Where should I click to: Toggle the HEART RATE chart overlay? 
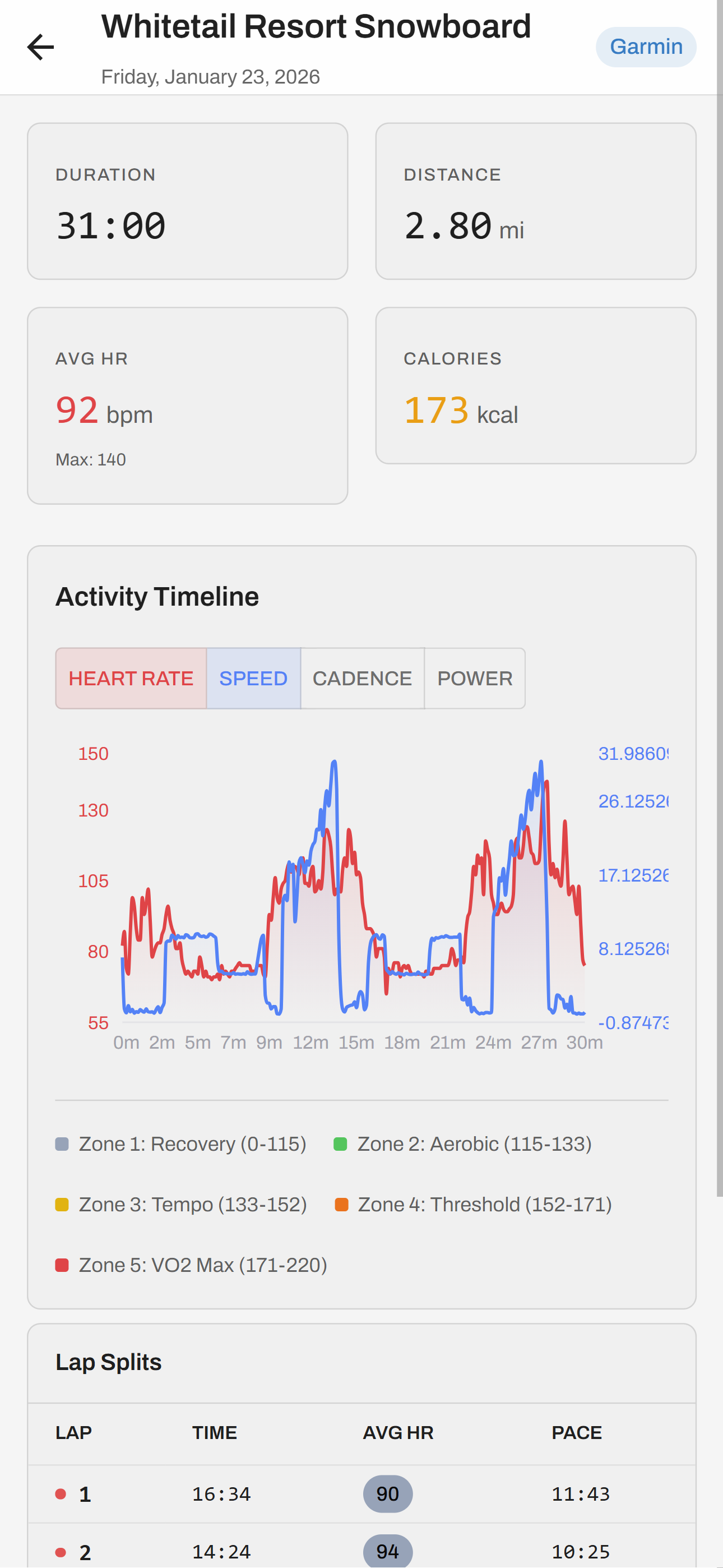131,678
